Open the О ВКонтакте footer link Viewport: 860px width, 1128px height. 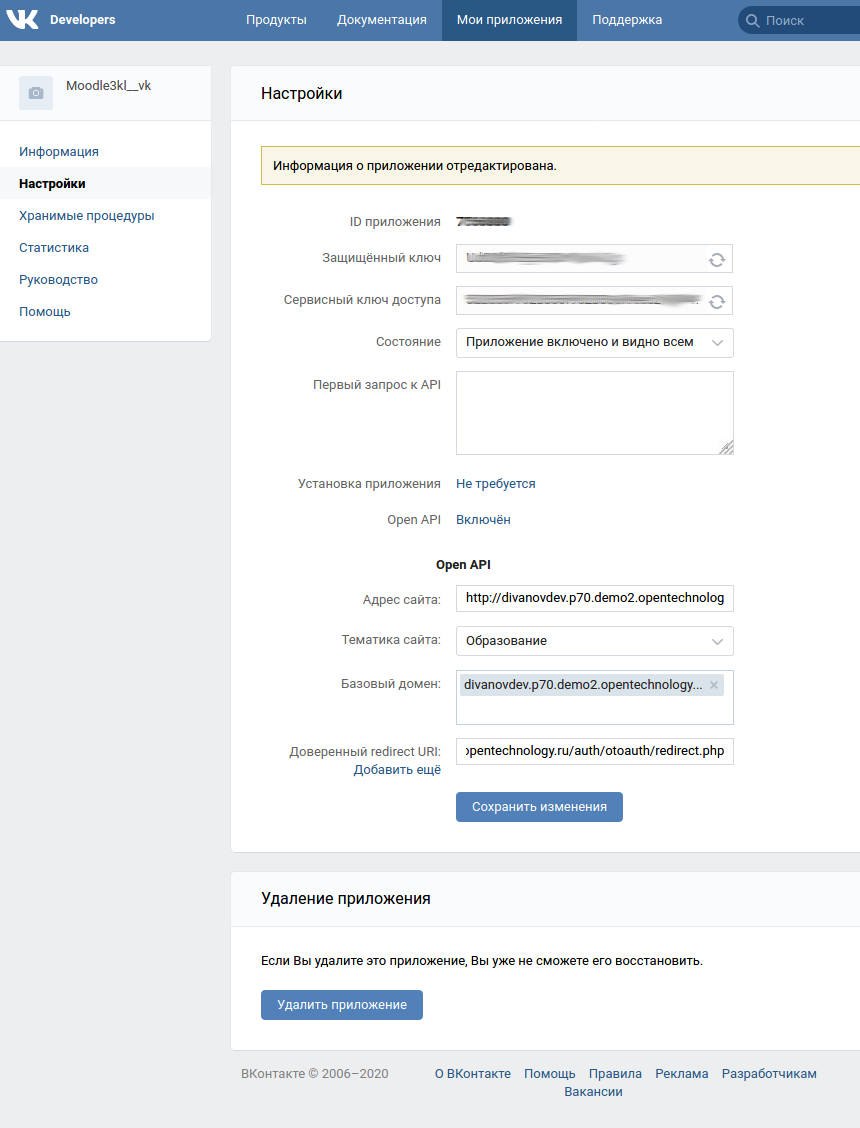(473, 1074)
